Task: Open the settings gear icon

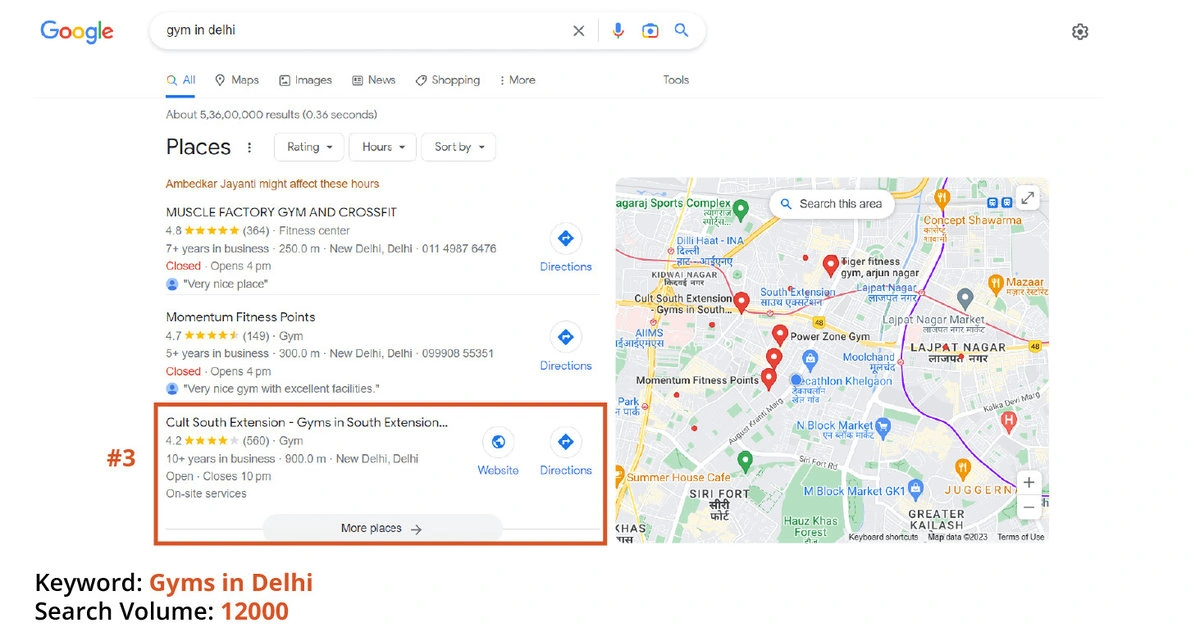Action: 1080,32
